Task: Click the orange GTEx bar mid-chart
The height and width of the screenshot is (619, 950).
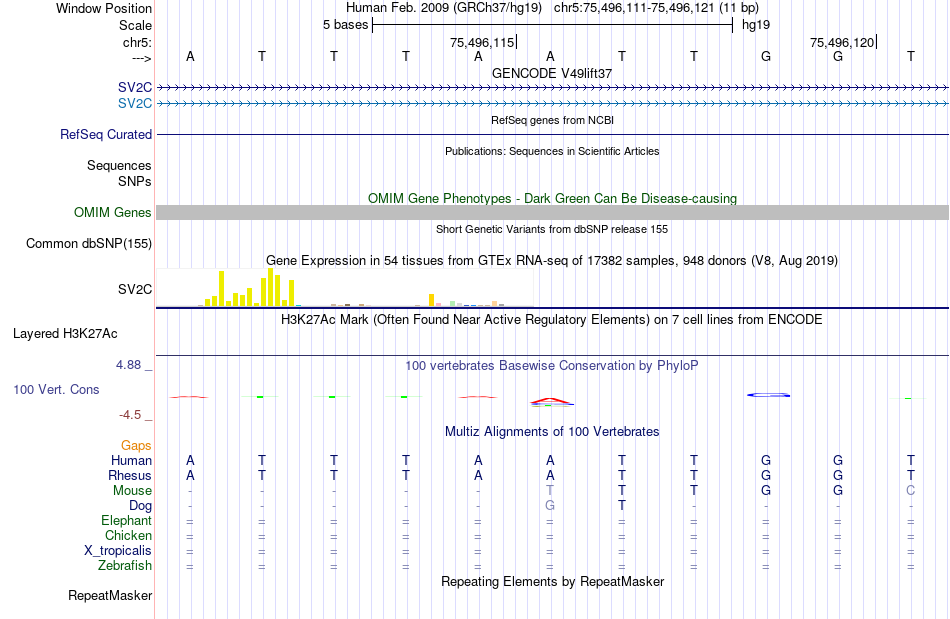Action: 431,300
